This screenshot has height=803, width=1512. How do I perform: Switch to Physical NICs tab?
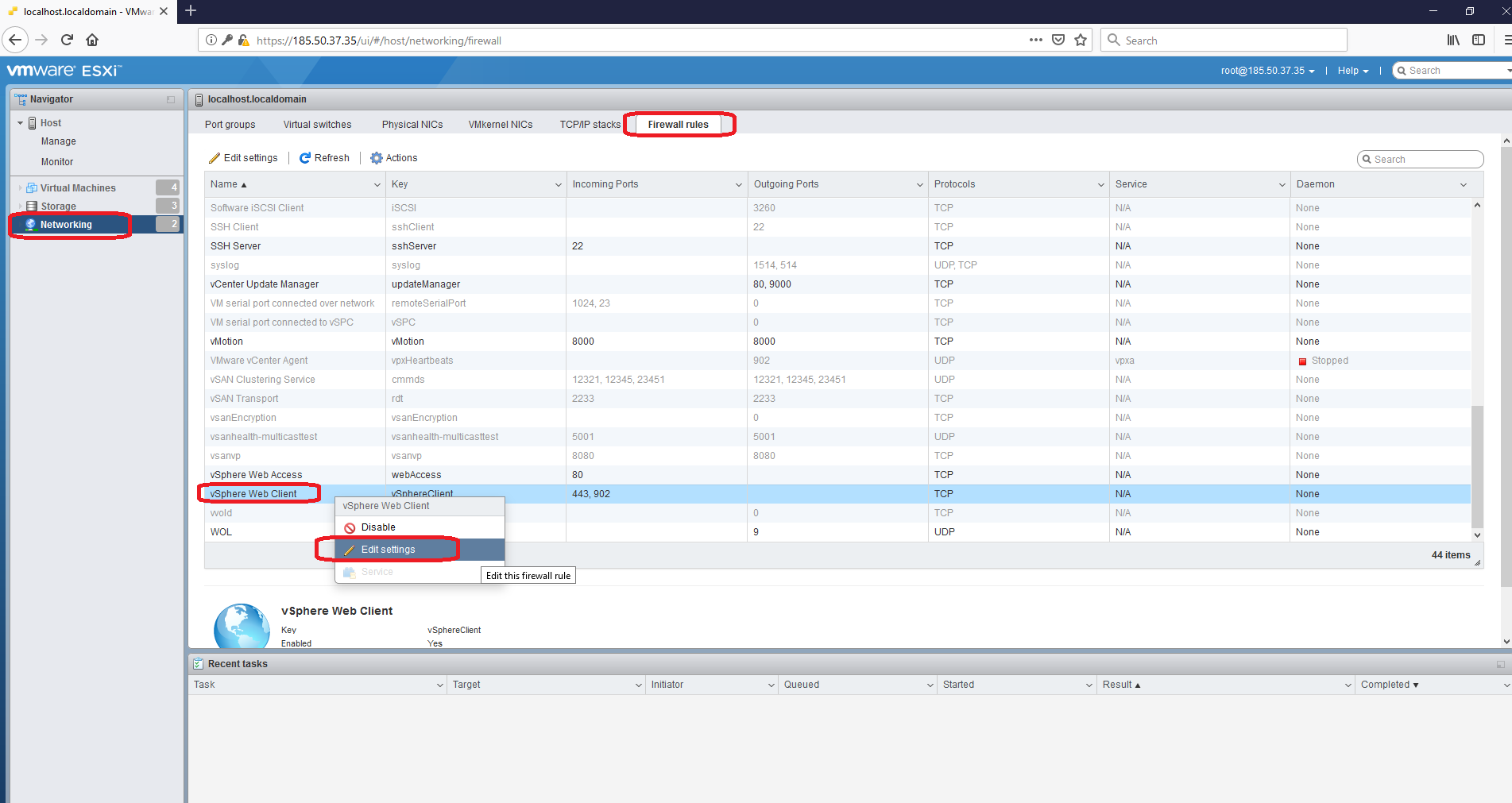(x=412, y=125)
